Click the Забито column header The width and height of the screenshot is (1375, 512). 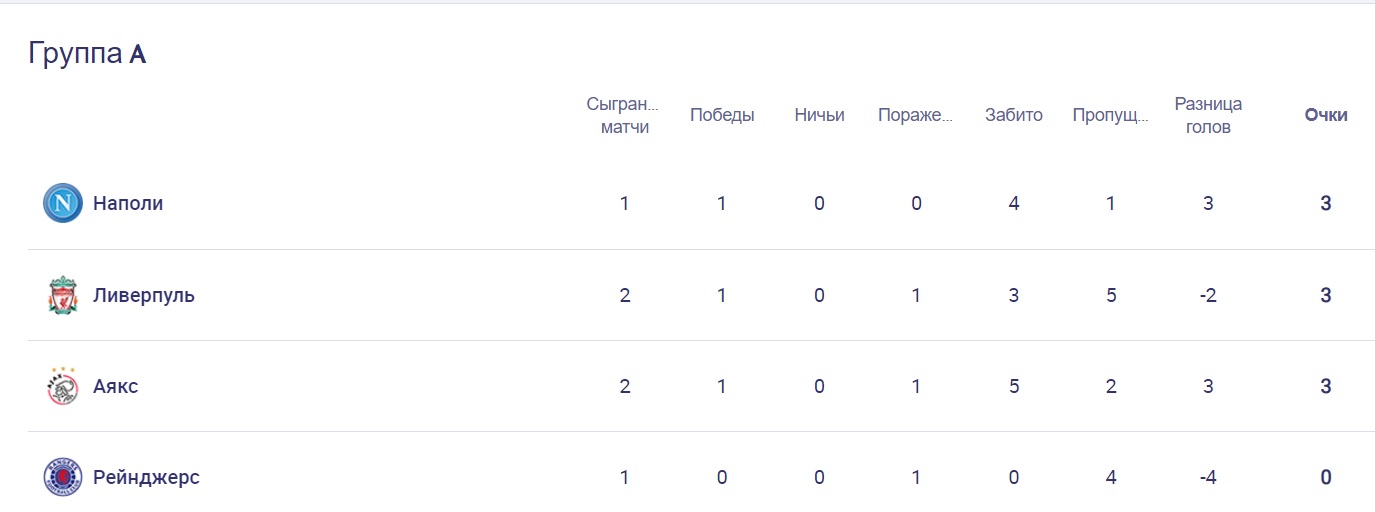pos(1014,115)
